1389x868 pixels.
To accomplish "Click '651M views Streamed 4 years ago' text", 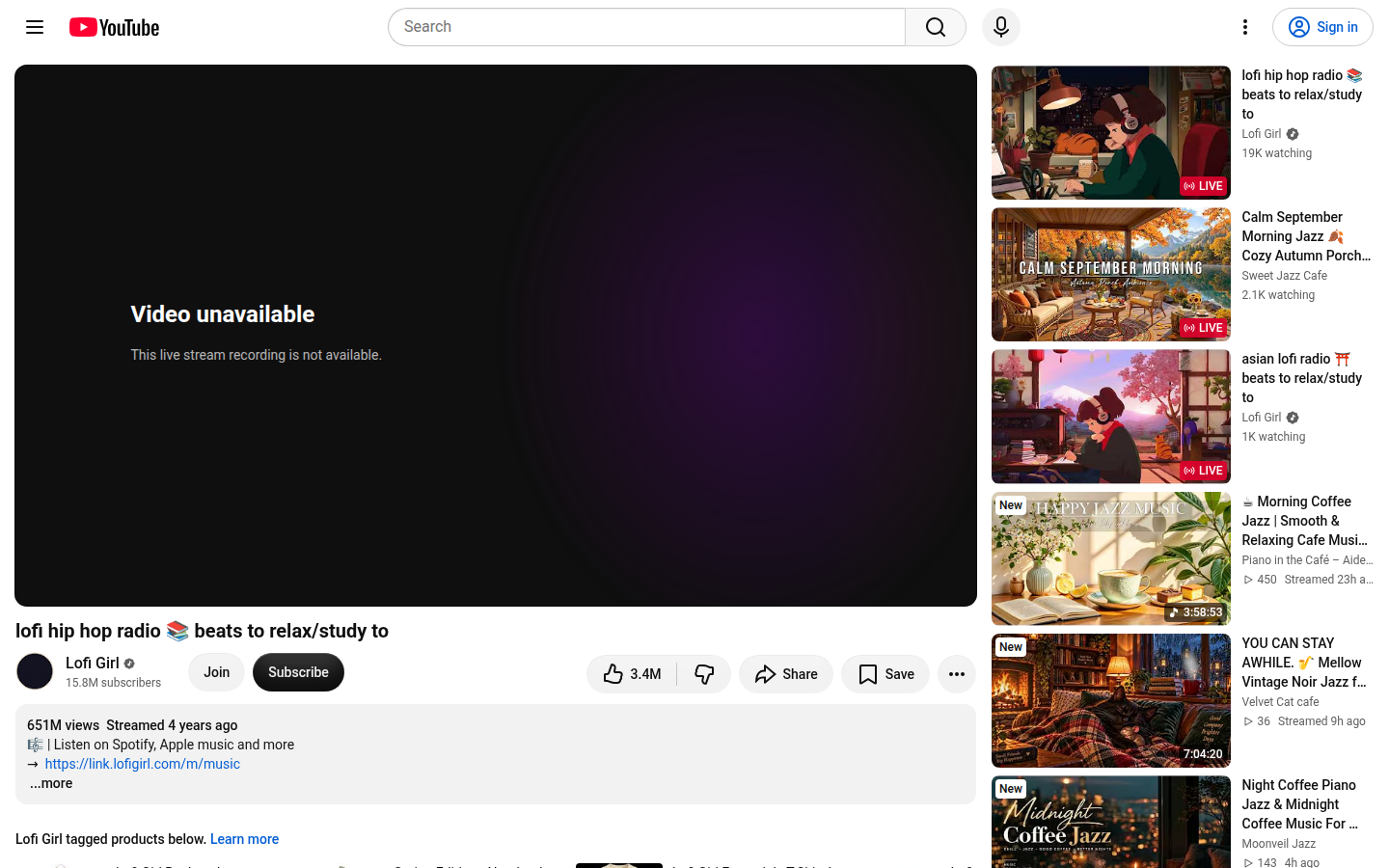I will click(132, 725).
